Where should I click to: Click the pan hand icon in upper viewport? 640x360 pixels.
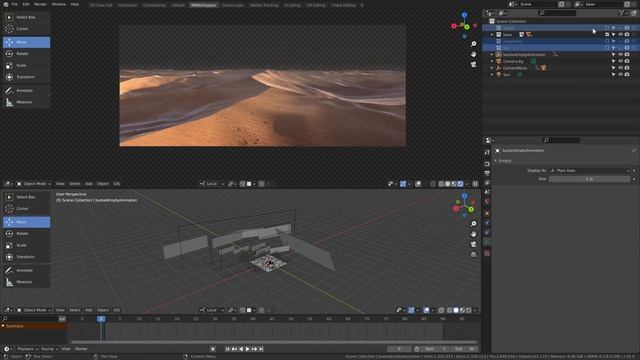tap(473, 54)
